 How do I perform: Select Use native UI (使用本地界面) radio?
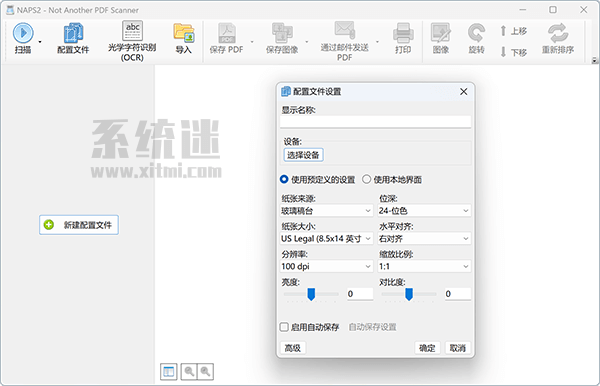367,179
